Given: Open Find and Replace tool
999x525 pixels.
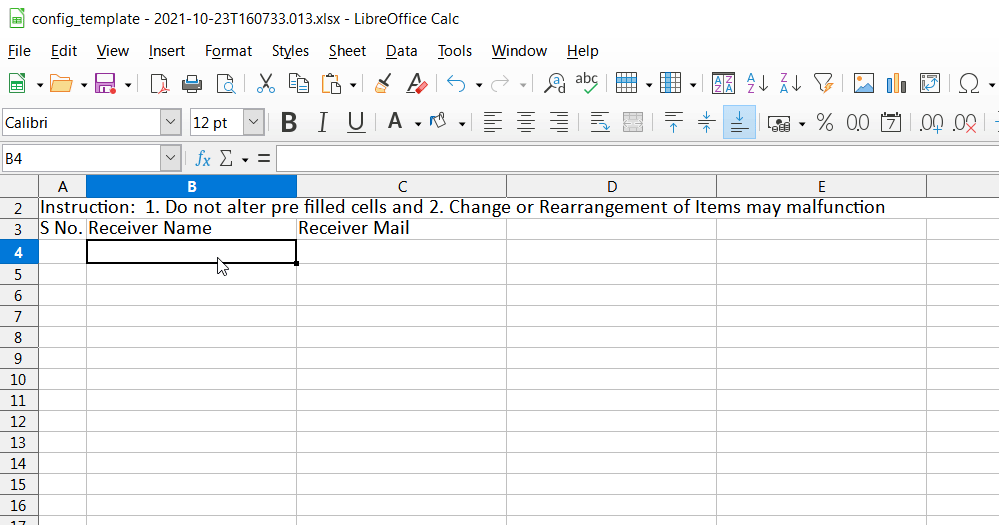Looking at the screenshot, I should coord(554,84).
